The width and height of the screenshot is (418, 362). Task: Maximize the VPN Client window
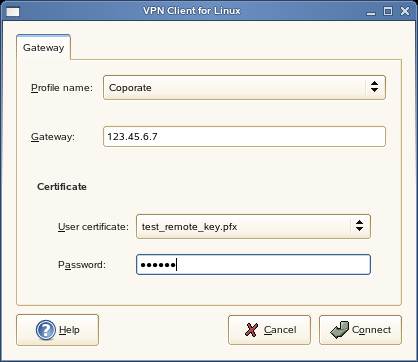click(388, 11)
